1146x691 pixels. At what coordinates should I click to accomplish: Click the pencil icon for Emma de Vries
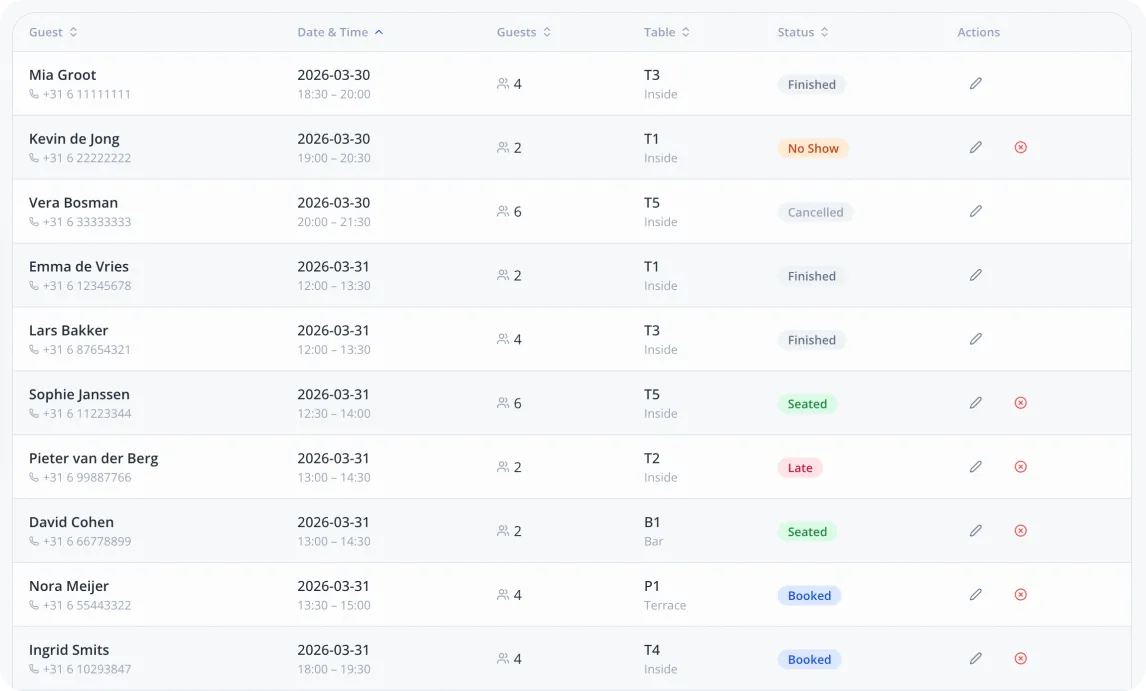coord(975,276)
